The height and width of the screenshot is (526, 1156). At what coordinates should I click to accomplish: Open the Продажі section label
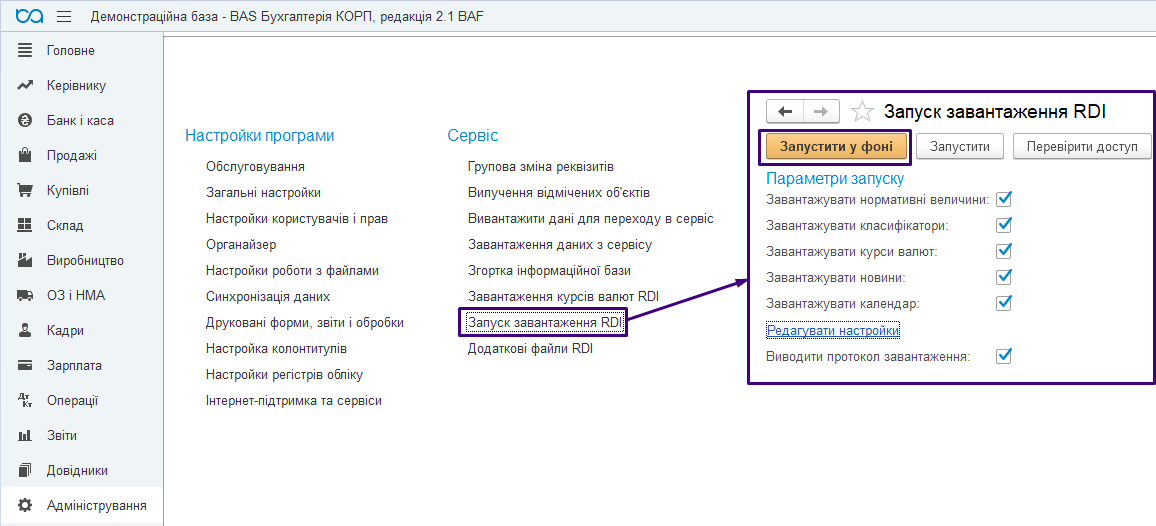72,156
